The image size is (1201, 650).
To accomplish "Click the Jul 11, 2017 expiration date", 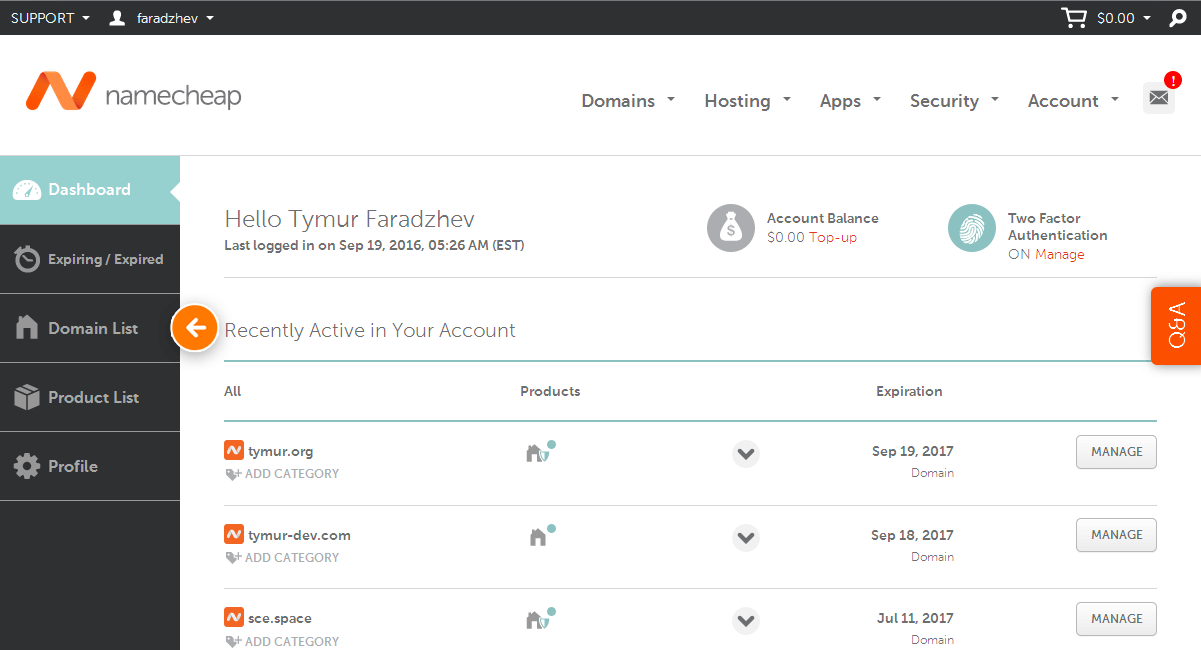I will (x=916, y=618).
